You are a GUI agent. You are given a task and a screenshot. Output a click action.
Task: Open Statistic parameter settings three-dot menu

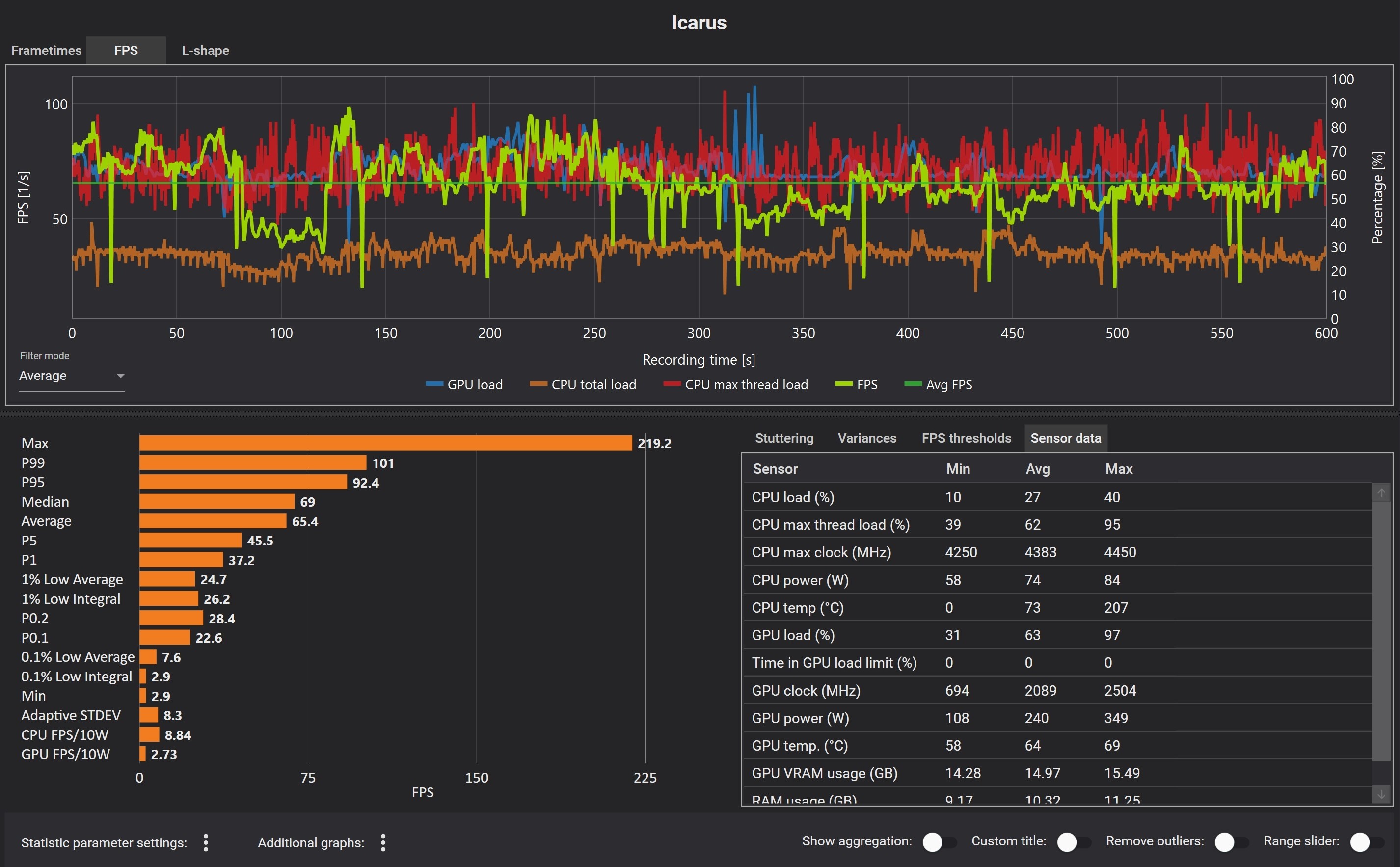(206, 842)
